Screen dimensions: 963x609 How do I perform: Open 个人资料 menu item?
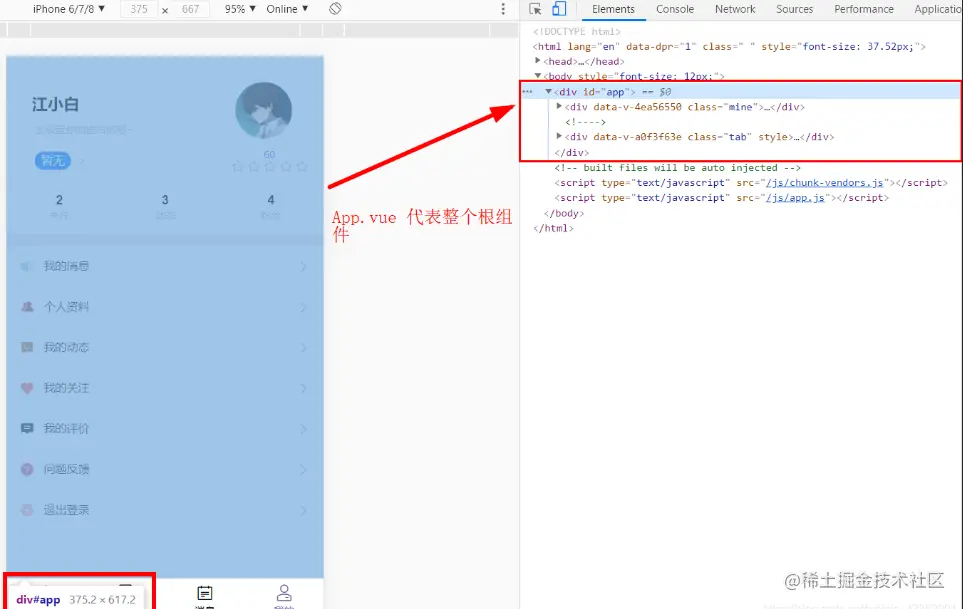coord(165,307)
